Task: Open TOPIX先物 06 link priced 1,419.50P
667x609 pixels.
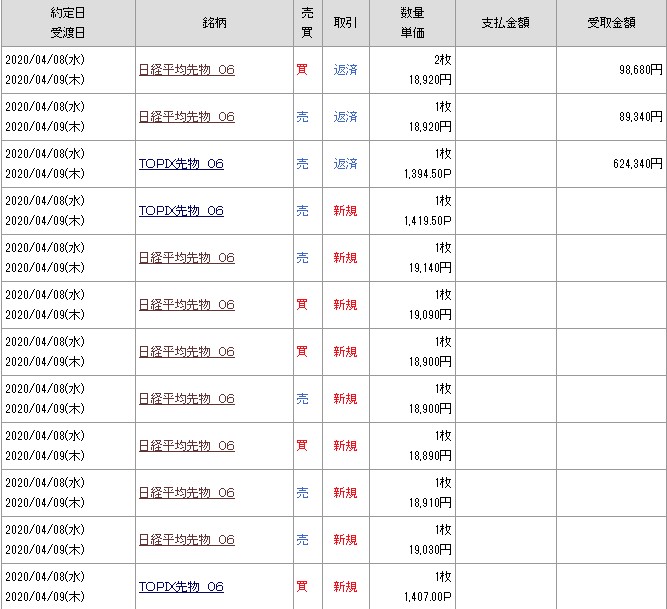Action: click(181, 211)
